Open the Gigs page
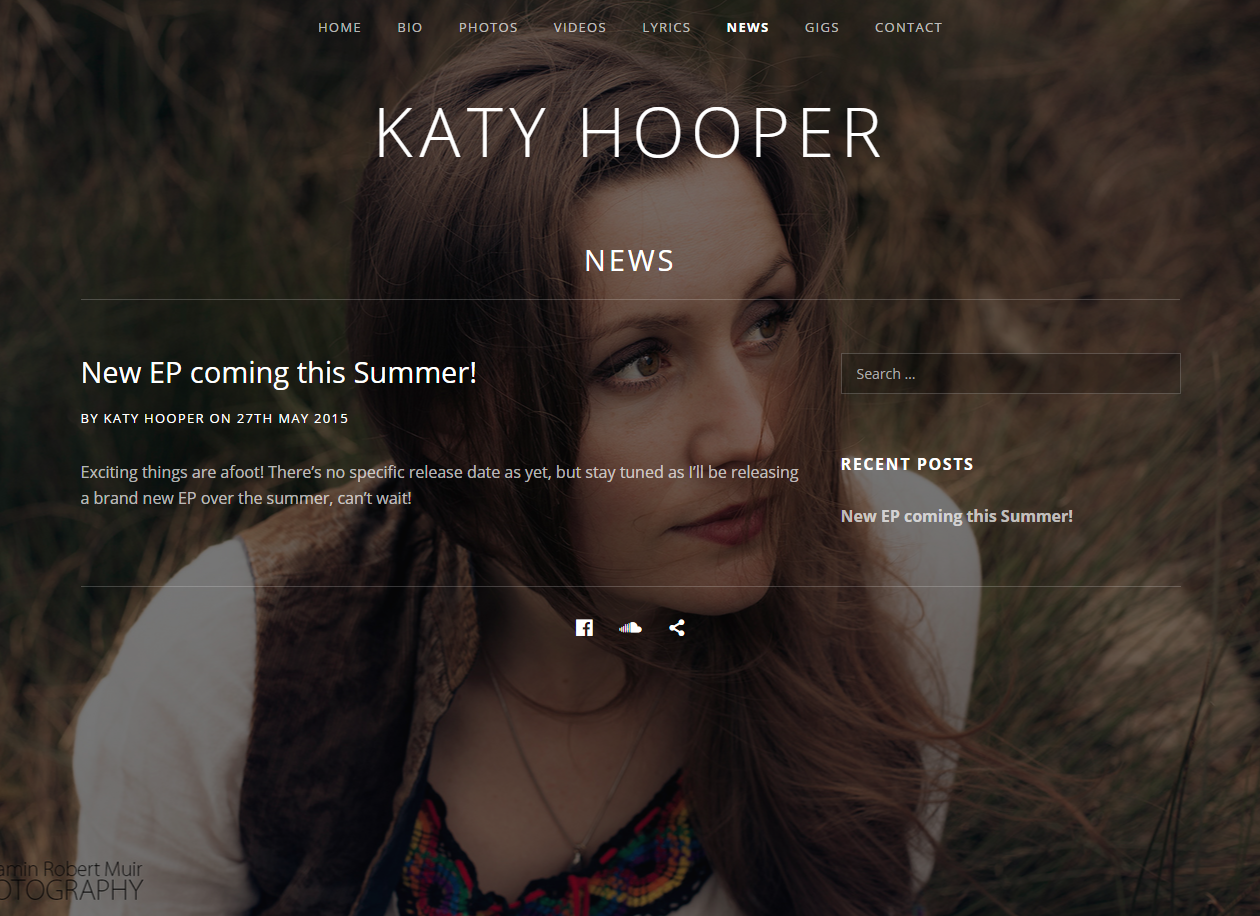1260x916 pixels. [x=822, y=27]
